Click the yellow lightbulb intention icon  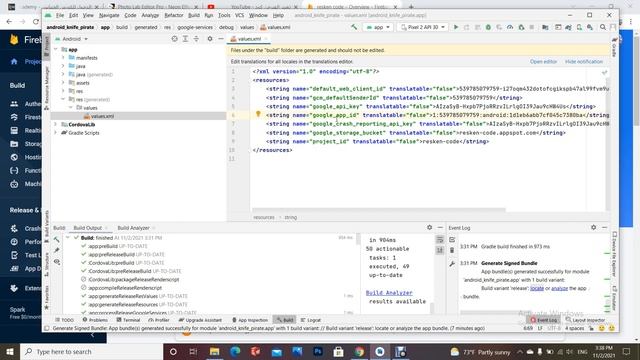pos(258,114)
